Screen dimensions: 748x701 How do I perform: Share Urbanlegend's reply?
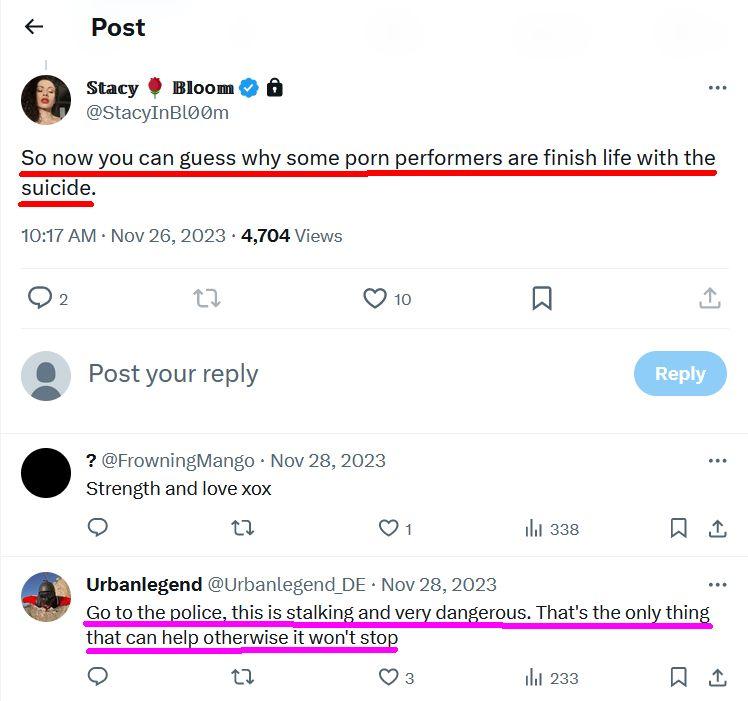[x=717, y=677]
